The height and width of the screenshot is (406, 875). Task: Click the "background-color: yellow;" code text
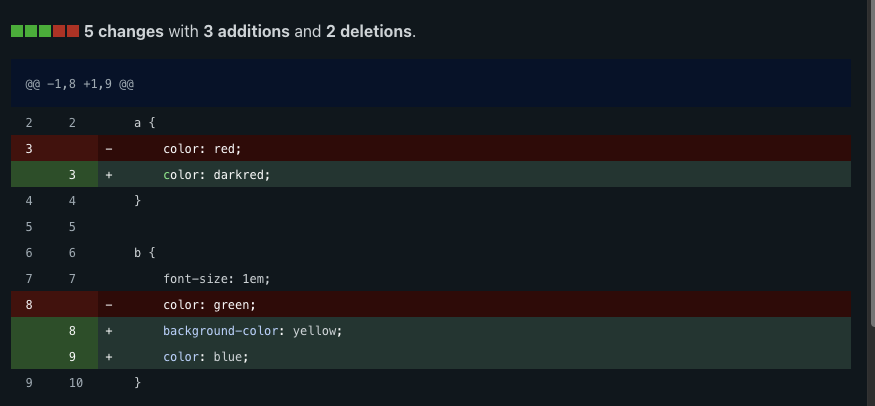click(x=252, y=330)
